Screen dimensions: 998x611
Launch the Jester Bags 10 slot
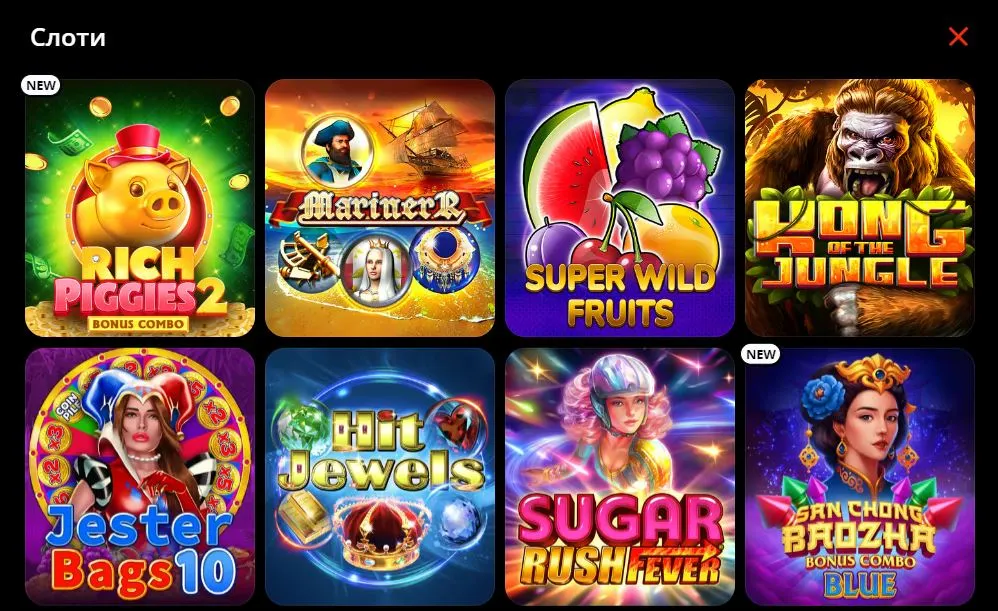click(140, 477)
